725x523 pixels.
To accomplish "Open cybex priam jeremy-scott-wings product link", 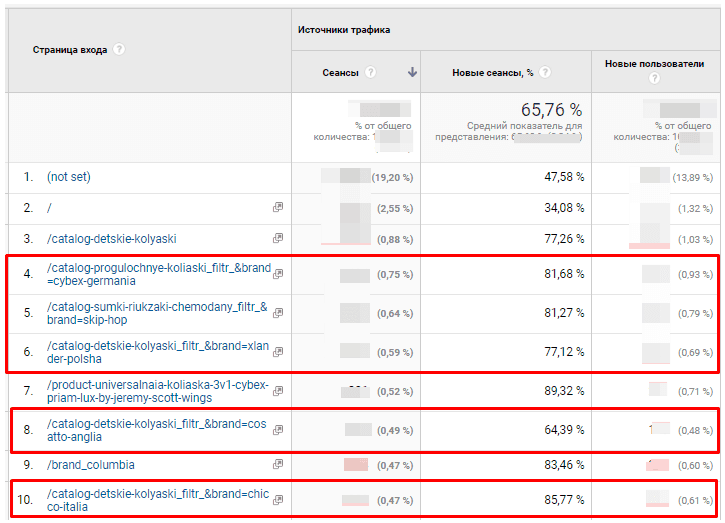I will 157,390.
